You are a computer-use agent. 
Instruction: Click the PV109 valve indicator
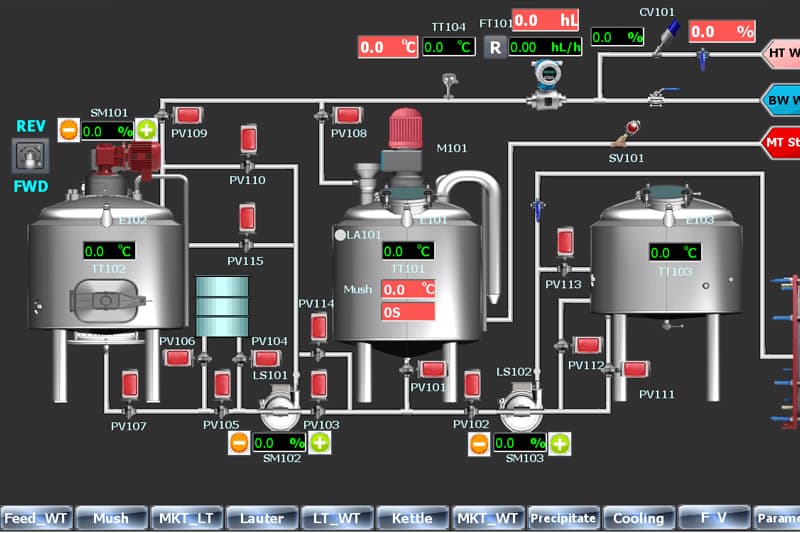[x=188, y=116]
